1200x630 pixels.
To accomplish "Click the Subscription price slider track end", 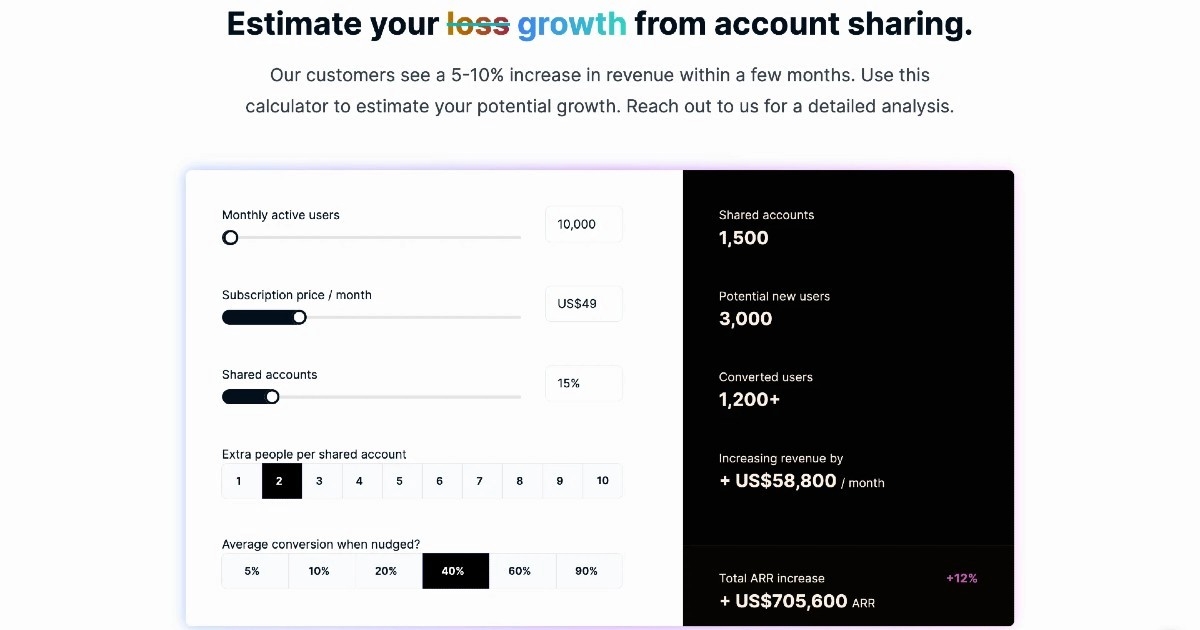I will (518, 317).
